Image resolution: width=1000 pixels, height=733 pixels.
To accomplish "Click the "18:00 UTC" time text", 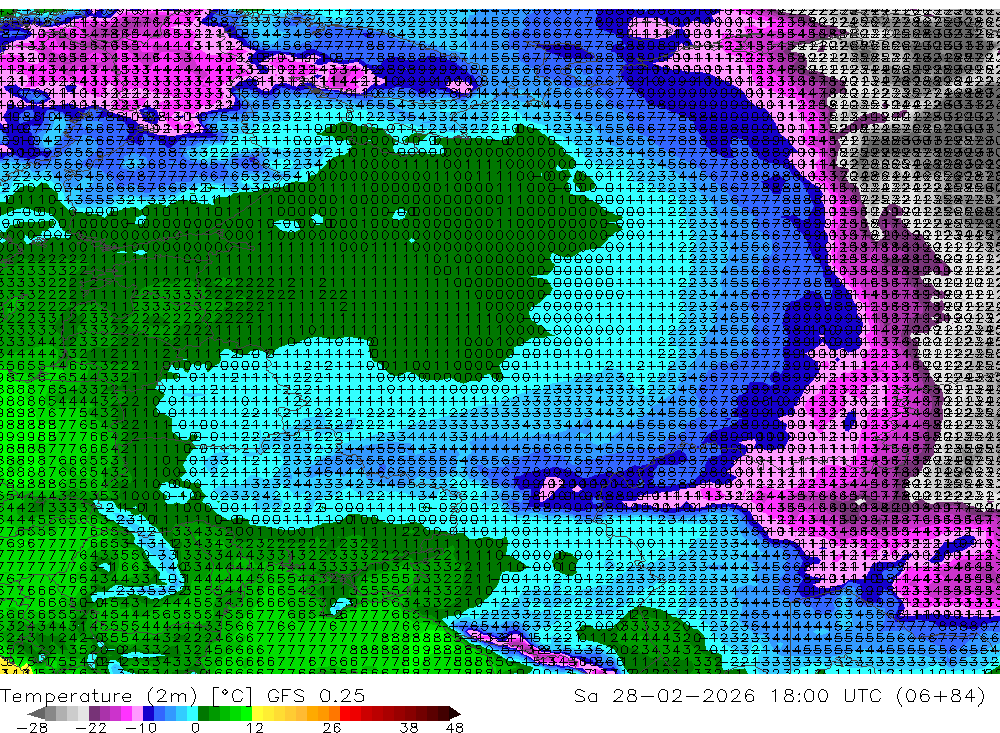I will tap(825, 695).
